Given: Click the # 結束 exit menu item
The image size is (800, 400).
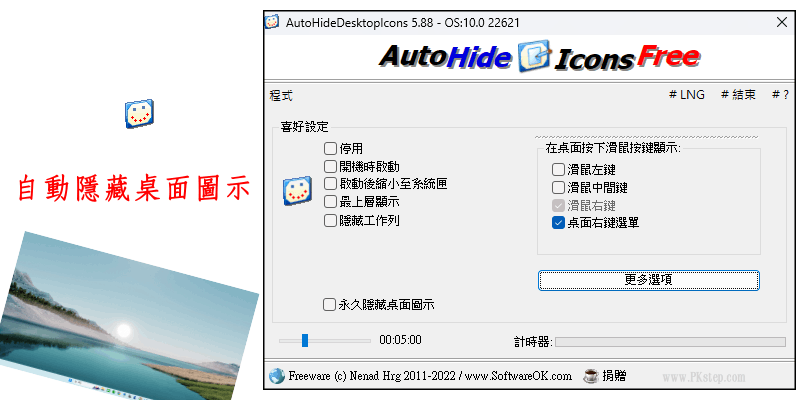Looking at the screenshot, I should click(x=738, y=95).
